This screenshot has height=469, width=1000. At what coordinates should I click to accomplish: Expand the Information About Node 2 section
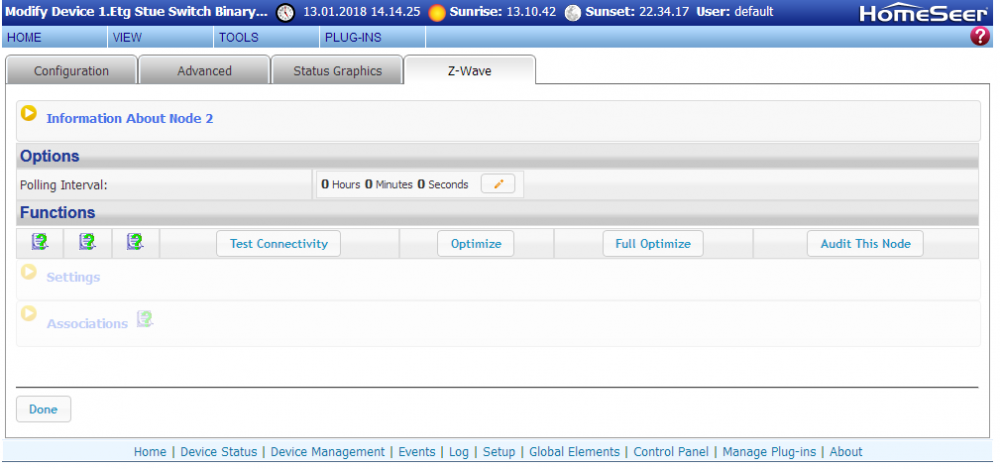[30, 115]
